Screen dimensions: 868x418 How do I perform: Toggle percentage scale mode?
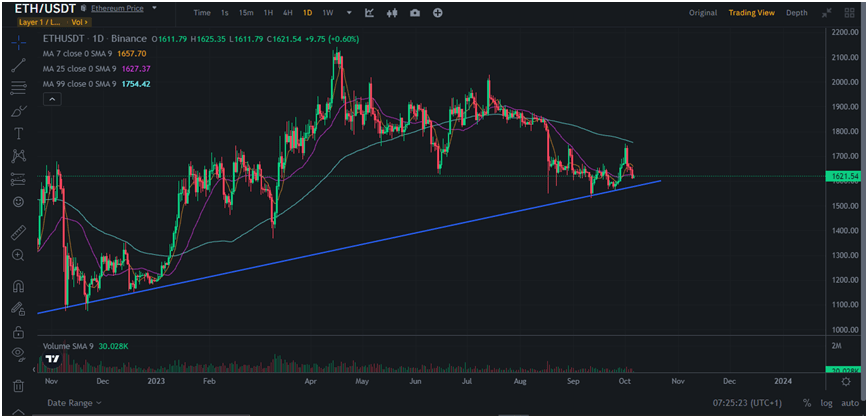[x=808, y=403]
